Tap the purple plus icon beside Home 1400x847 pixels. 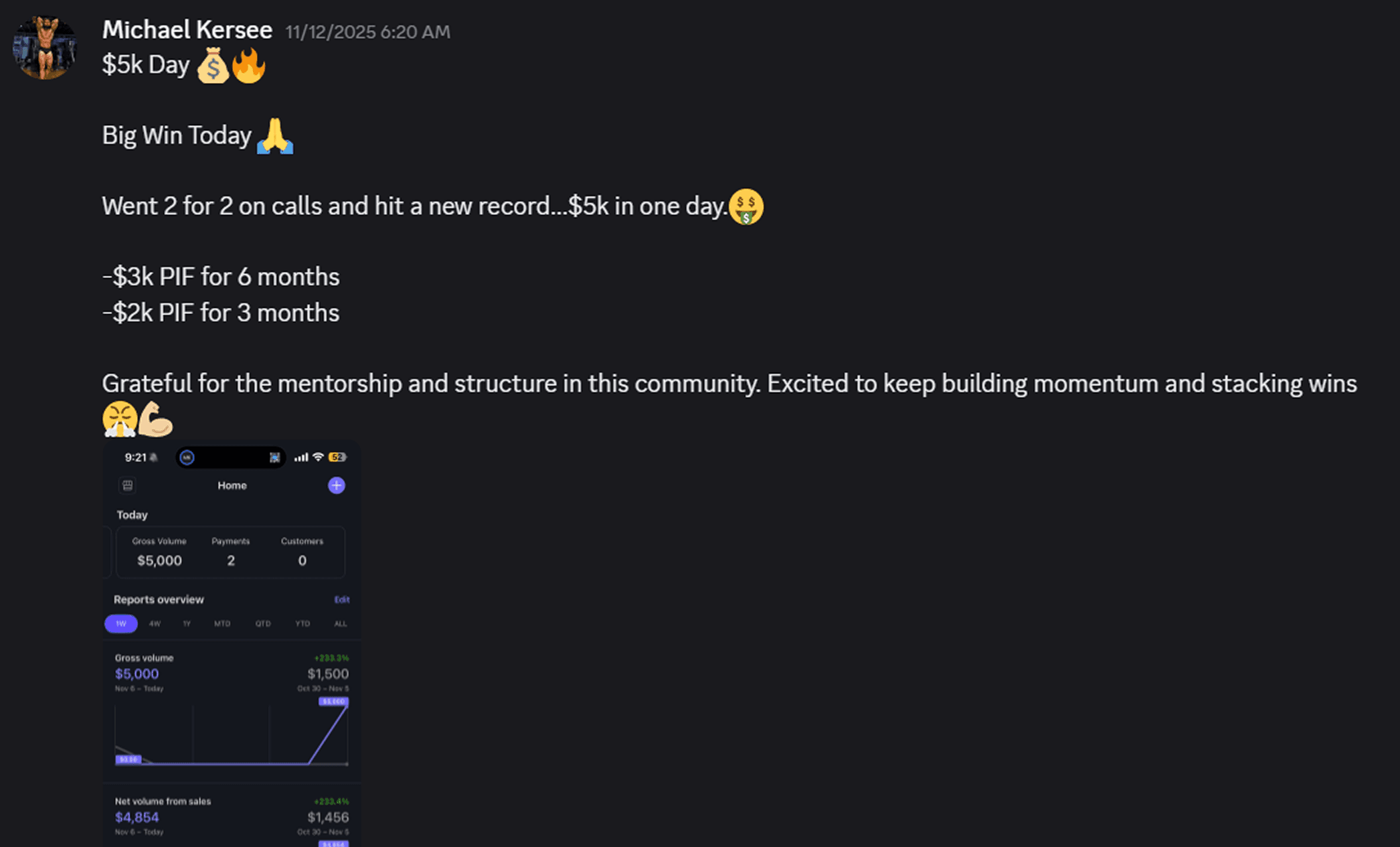337,485
